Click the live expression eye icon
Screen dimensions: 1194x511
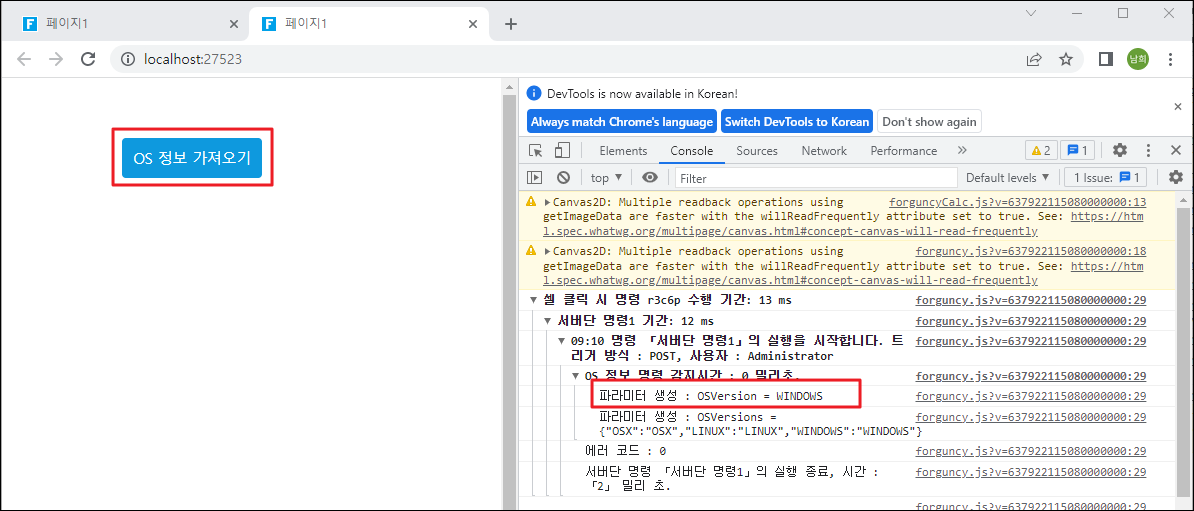650,178
